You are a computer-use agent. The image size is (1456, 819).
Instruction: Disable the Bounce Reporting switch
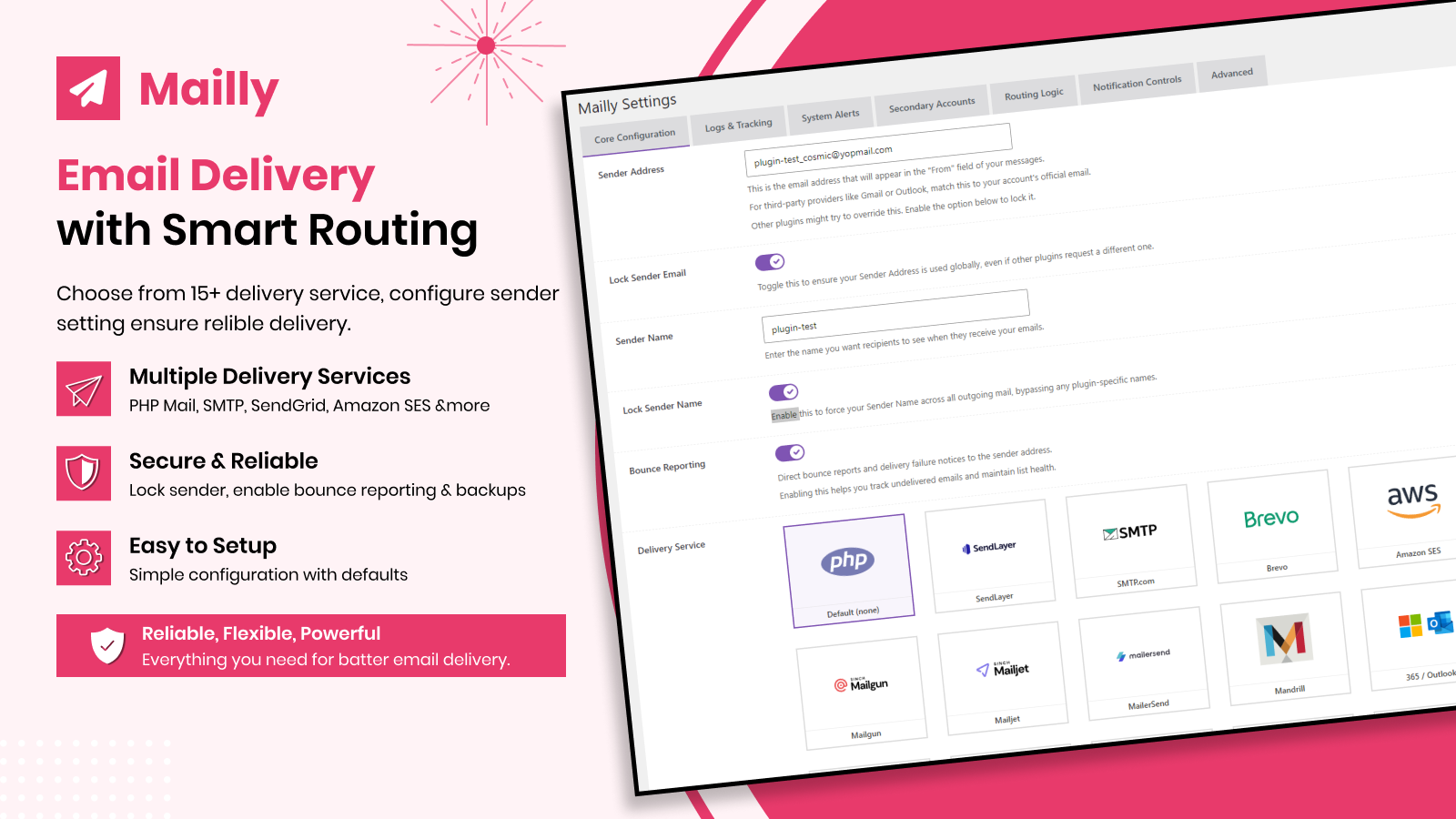coord(790,452)
